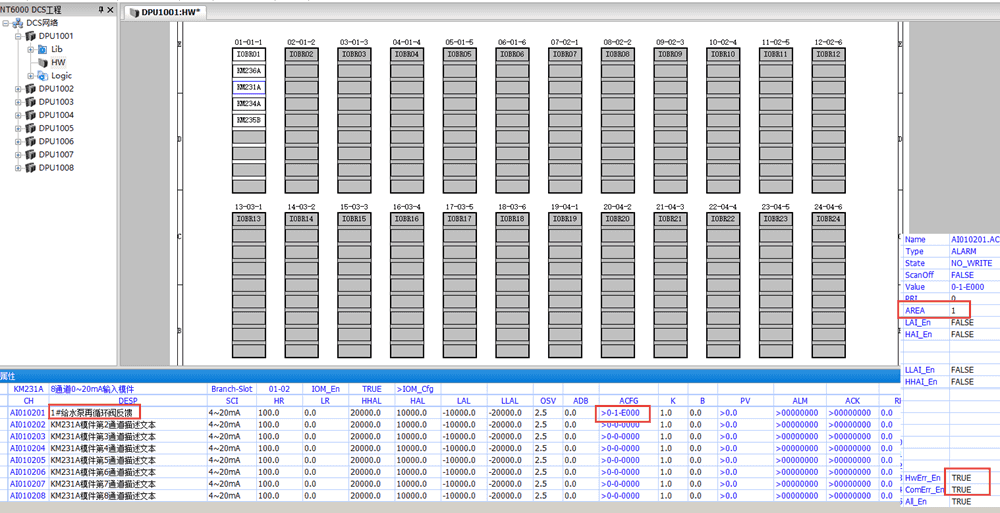1000x513 pixels.
Task: Click the PV column header
Action: click(745, 401)
